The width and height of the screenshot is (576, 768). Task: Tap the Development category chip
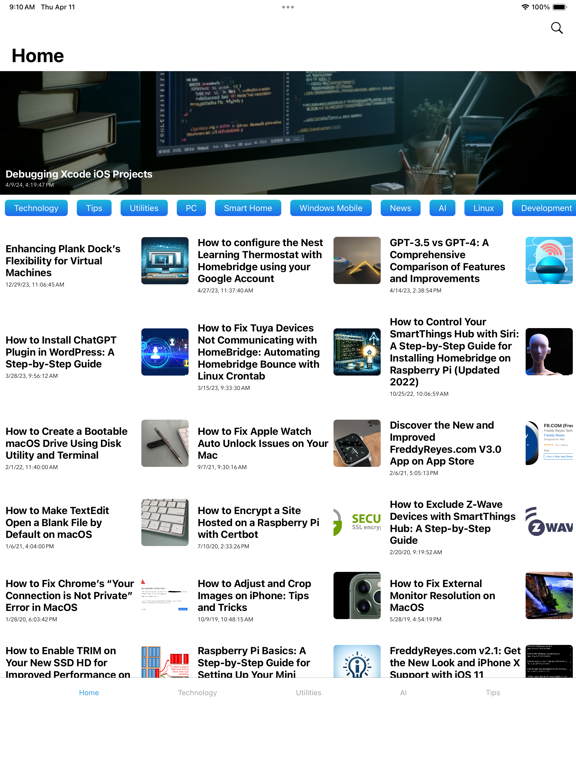tap(544, 208)
